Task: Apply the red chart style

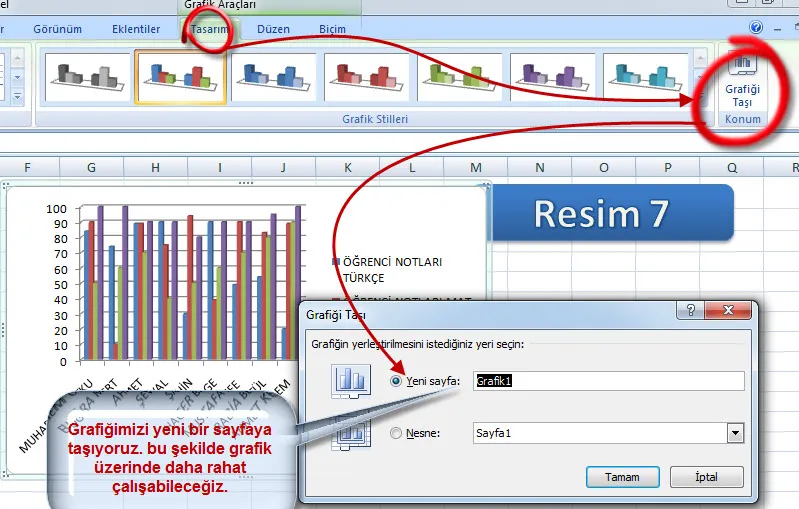Action: point(367,77)
